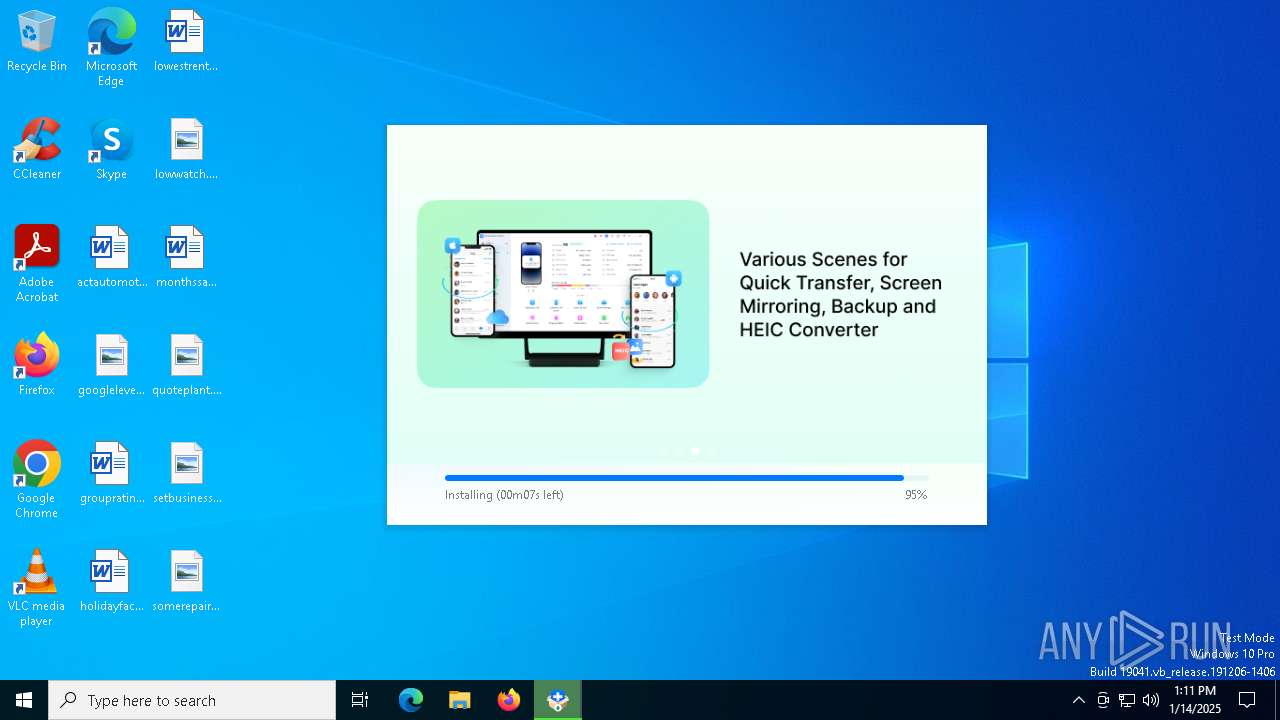Open the taskbar clock and date
The width and height of the screenshot is (1280, 720).
click(1195, 700)
